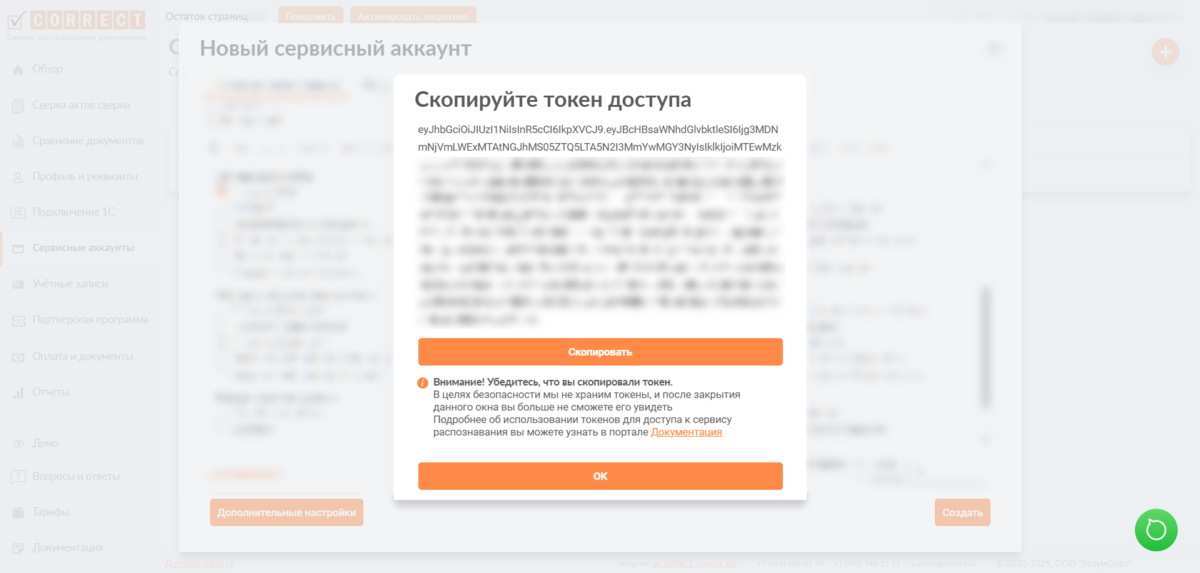Click the Сравнение документов sidebar icon
This screenshot has height=573, width=1200.
pyautogui.click(x=17, y=141)
